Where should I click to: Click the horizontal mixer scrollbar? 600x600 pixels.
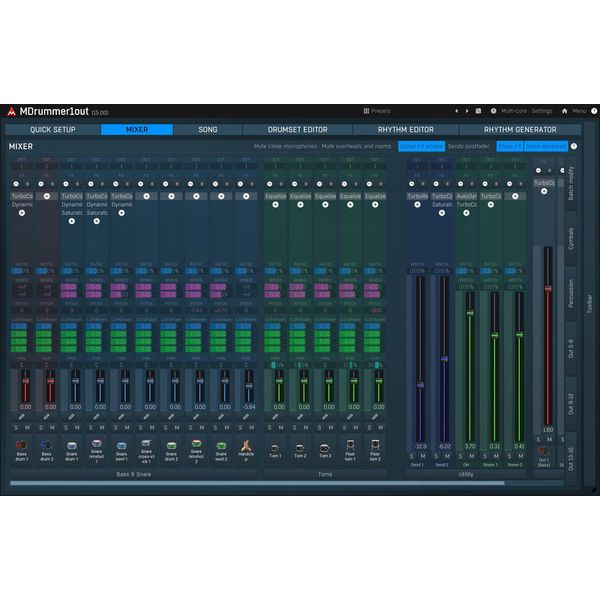(257, 483)
